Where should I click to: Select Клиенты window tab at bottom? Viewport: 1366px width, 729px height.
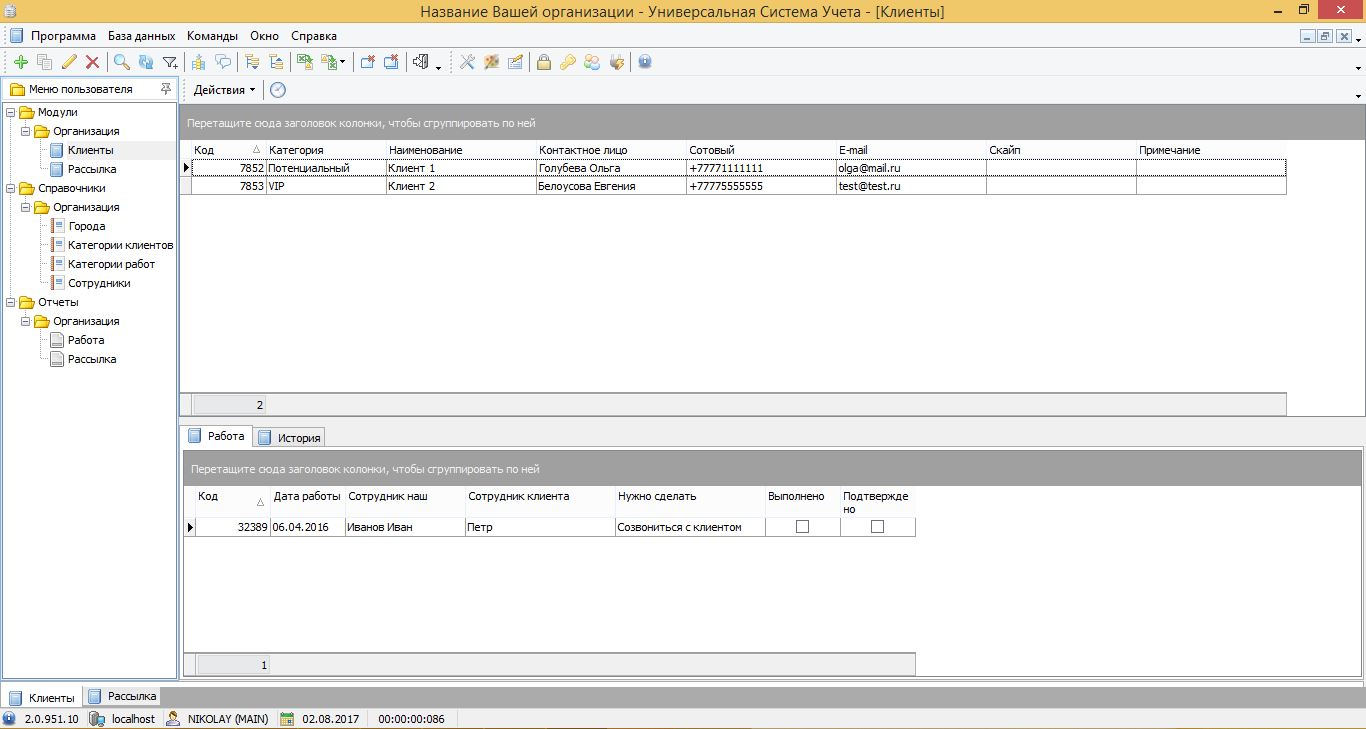41,698
